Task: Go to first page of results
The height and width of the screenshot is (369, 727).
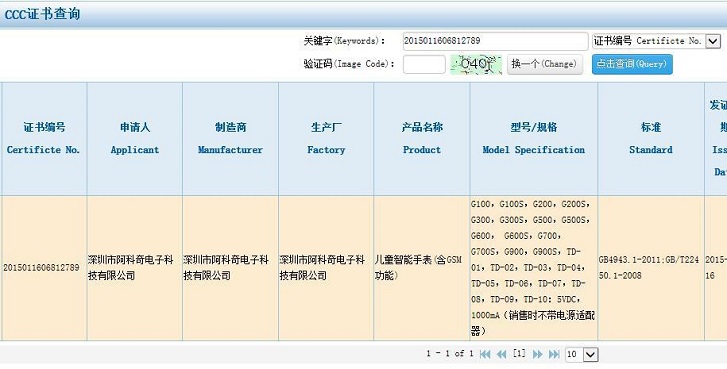Action: 485,355
